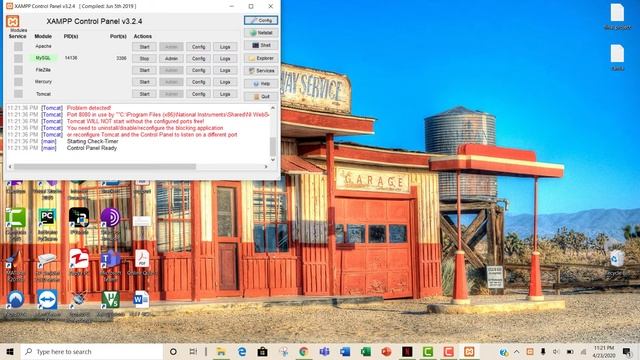Screen dimensions: 640x360
Task: Open Netstat in XAMPP
Action: coord(261,33)
